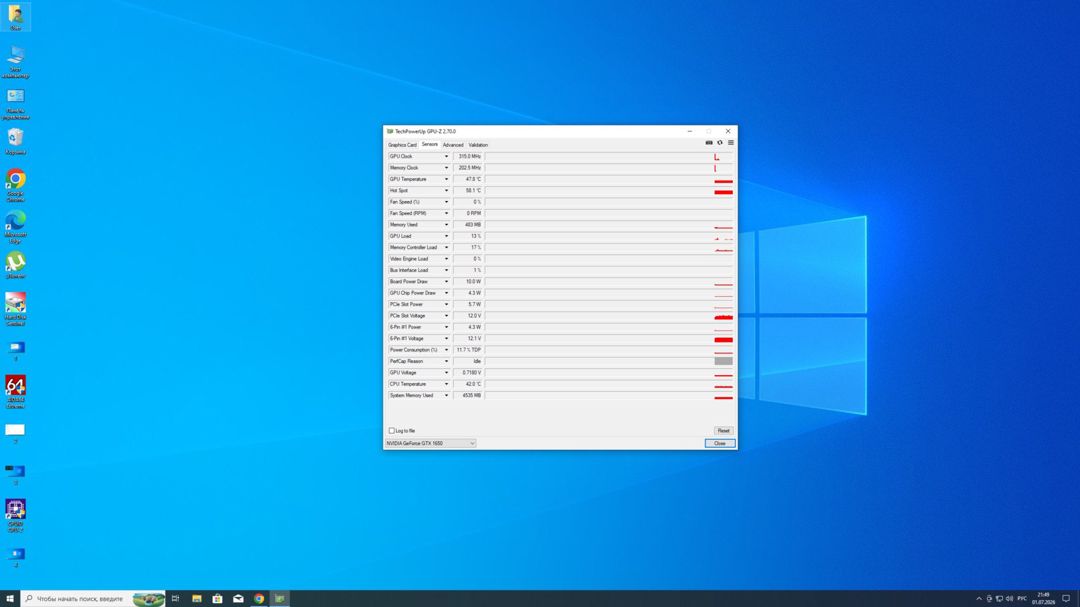
Task: Open Microsoft Edge desktop shortcut
Action: [x=15, y=227]
